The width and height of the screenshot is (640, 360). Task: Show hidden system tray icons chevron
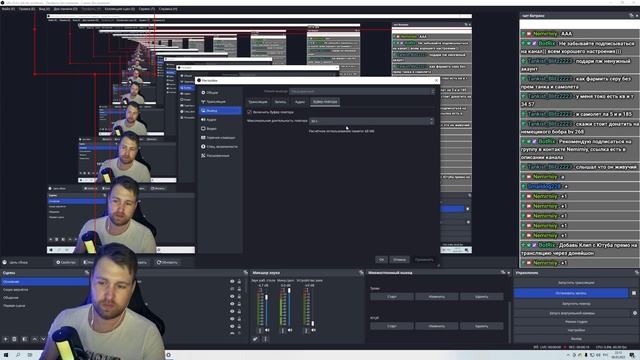pyautogui.click(x=568, y=356)
